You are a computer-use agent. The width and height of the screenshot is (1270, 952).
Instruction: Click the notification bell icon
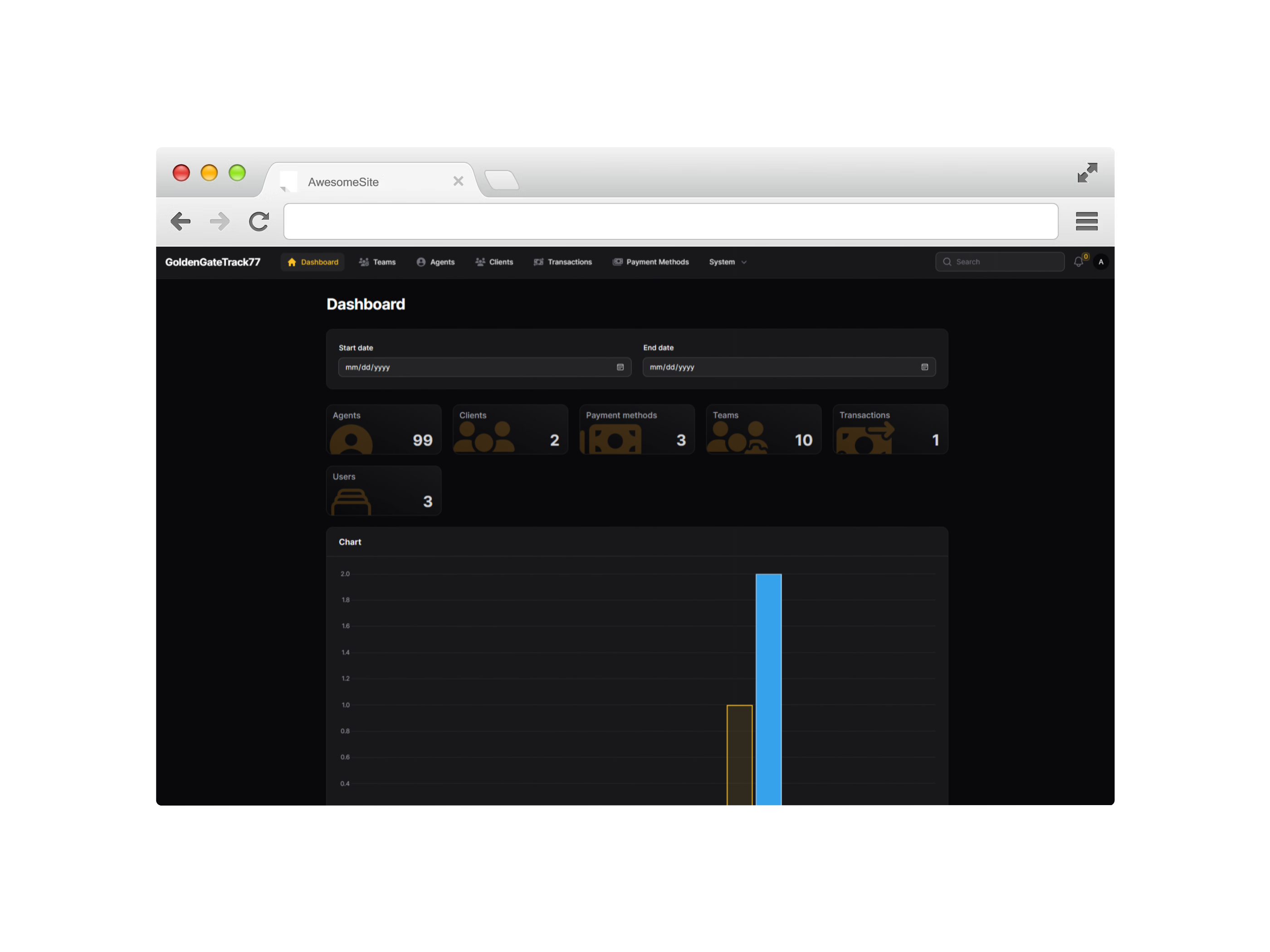click(1078, 262)
